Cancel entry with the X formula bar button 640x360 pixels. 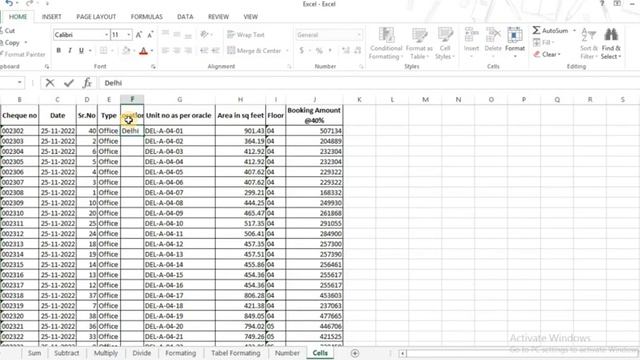pyautogui.click(x=50, y=83)
